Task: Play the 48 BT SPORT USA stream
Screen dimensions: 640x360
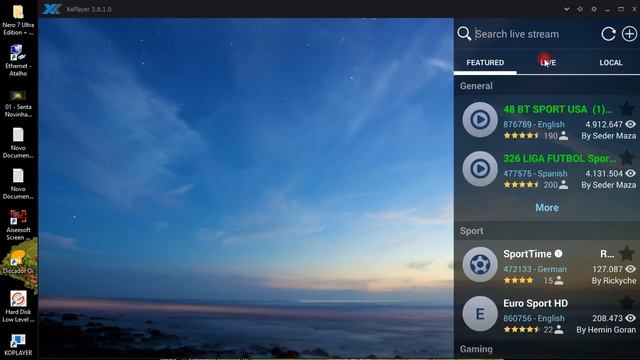Action: point(480,120)
